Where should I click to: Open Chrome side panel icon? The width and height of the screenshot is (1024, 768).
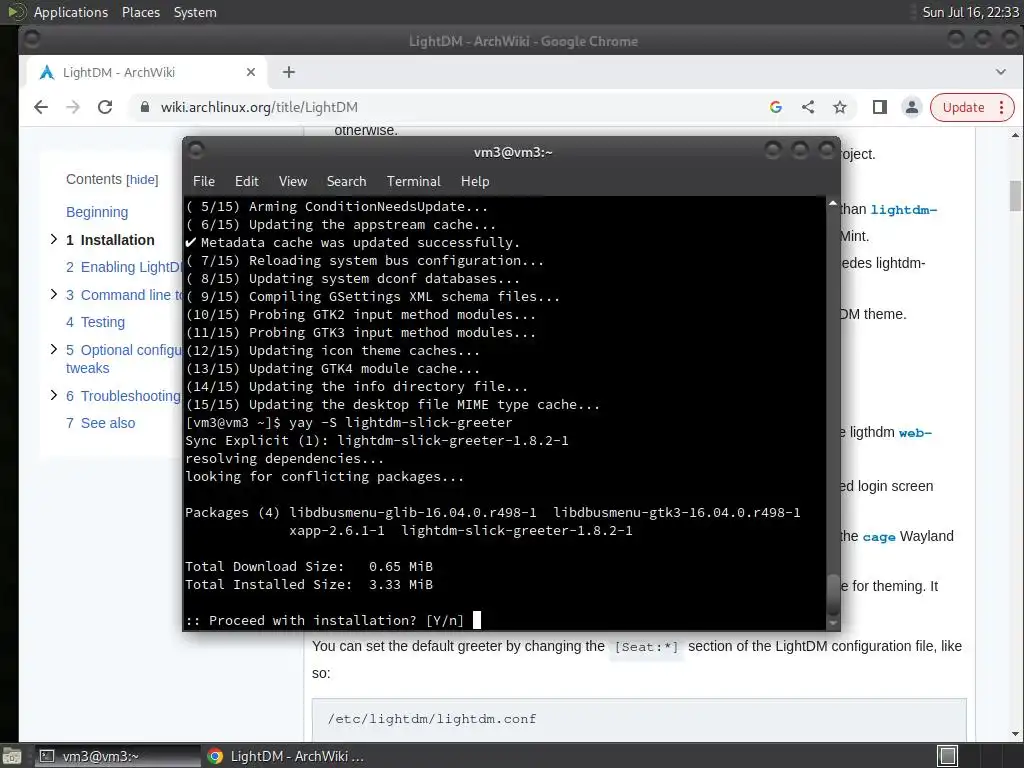(880, 107)
